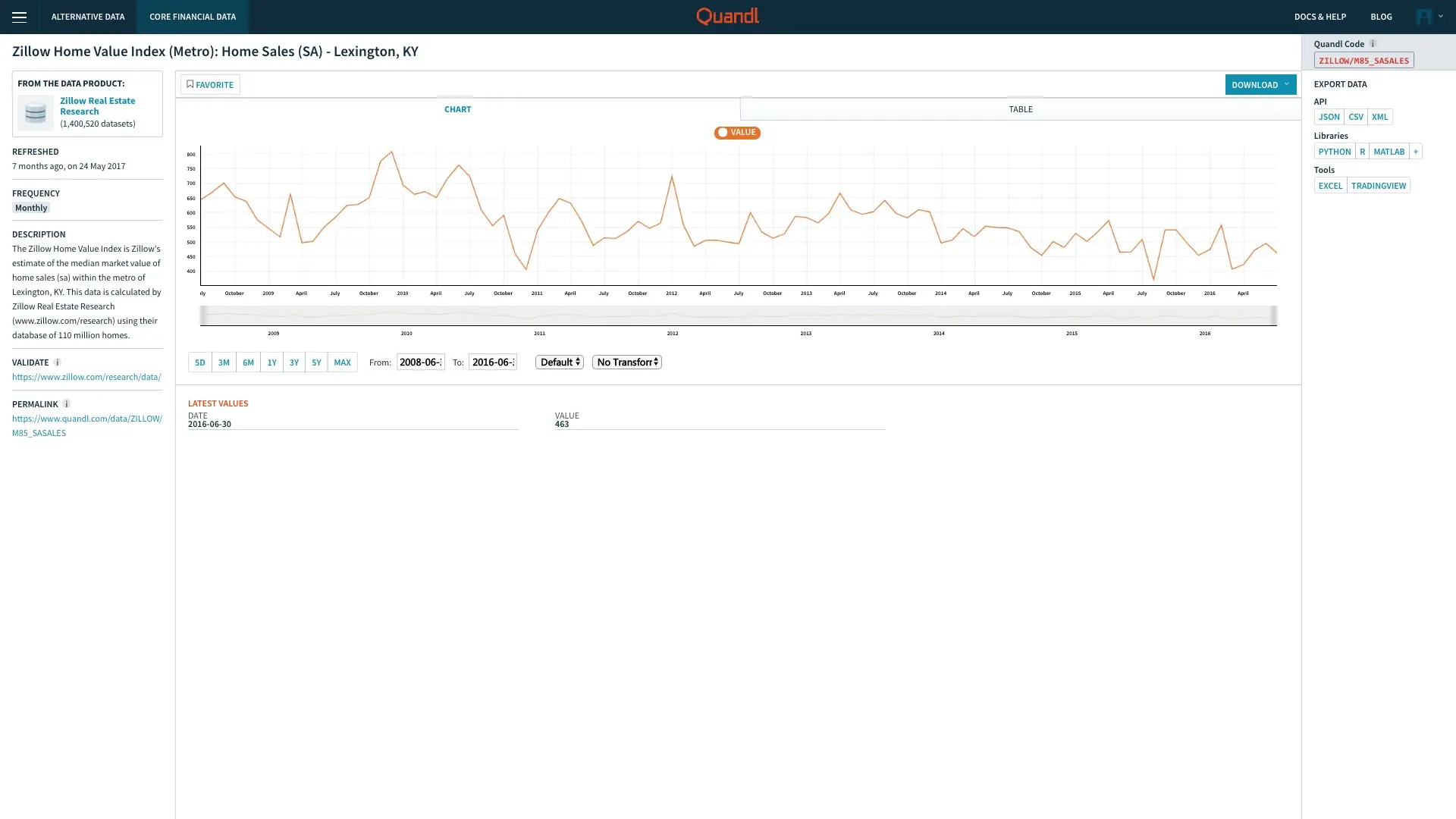Image resolution: width=1456 pixels, height=819 pixels.
Task: Select the 1Y time range
Action: 271,362
